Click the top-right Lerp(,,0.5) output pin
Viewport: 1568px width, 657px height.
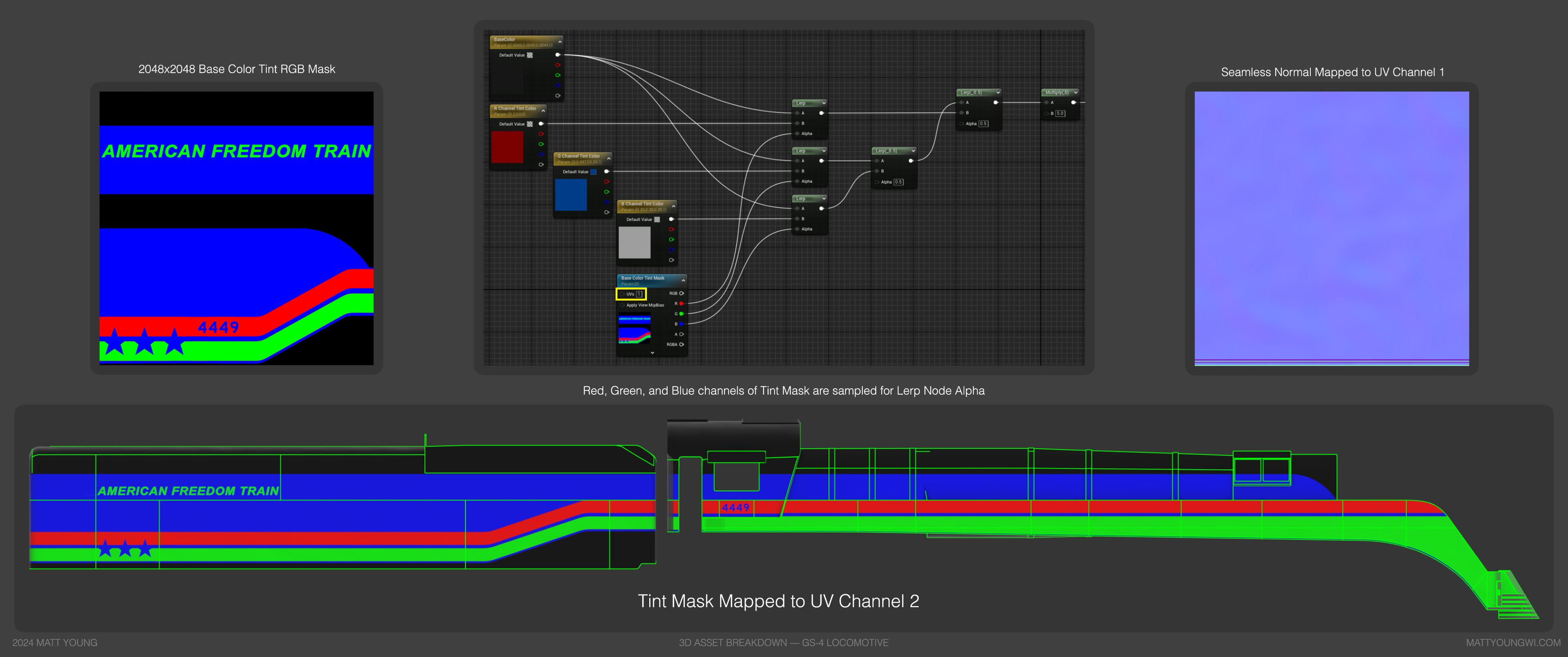(996, 103)
